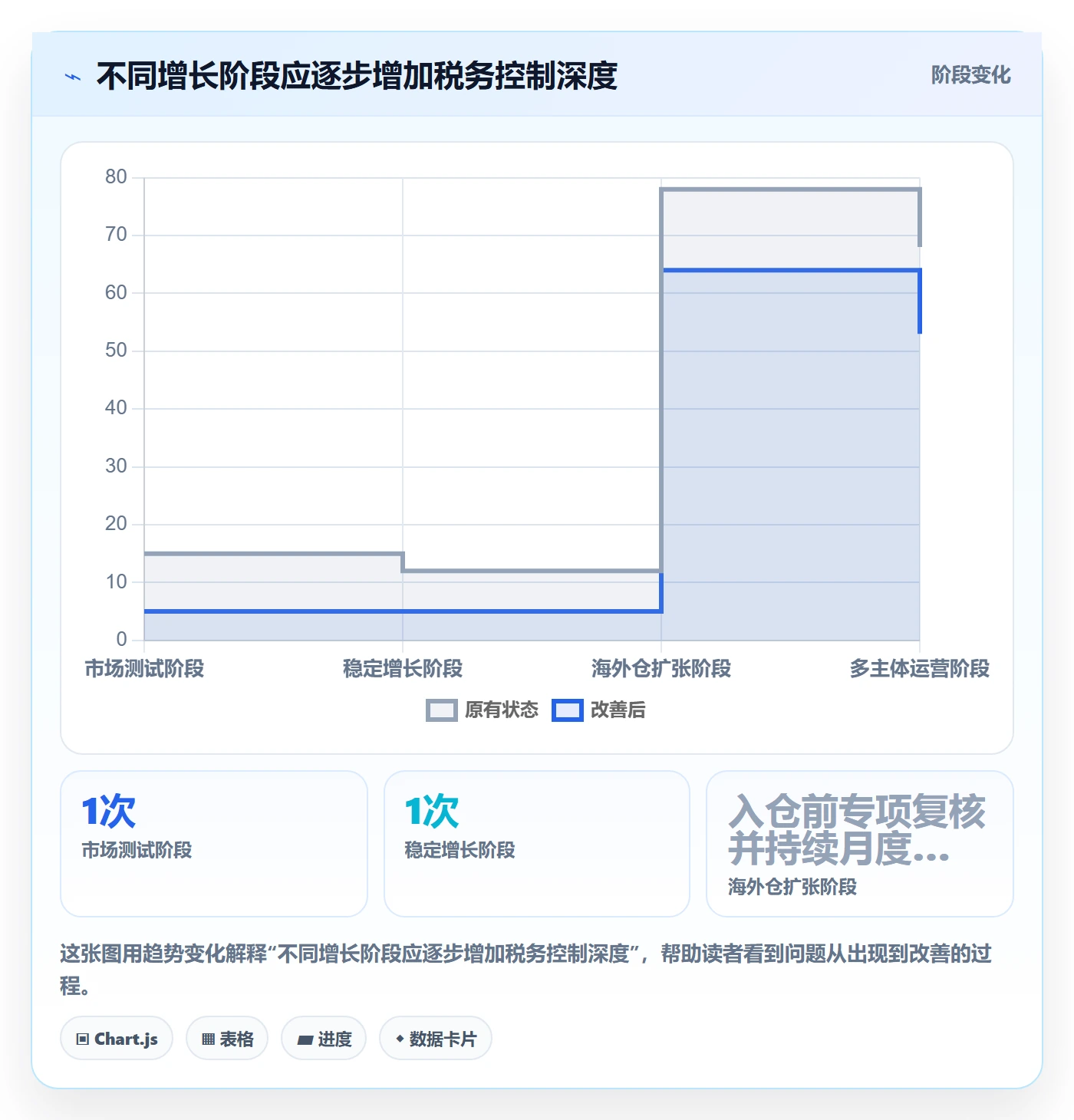Click the 原有状态 legend label
Viewport: 1074px width, 1120px height.
[x=502, y=710]
